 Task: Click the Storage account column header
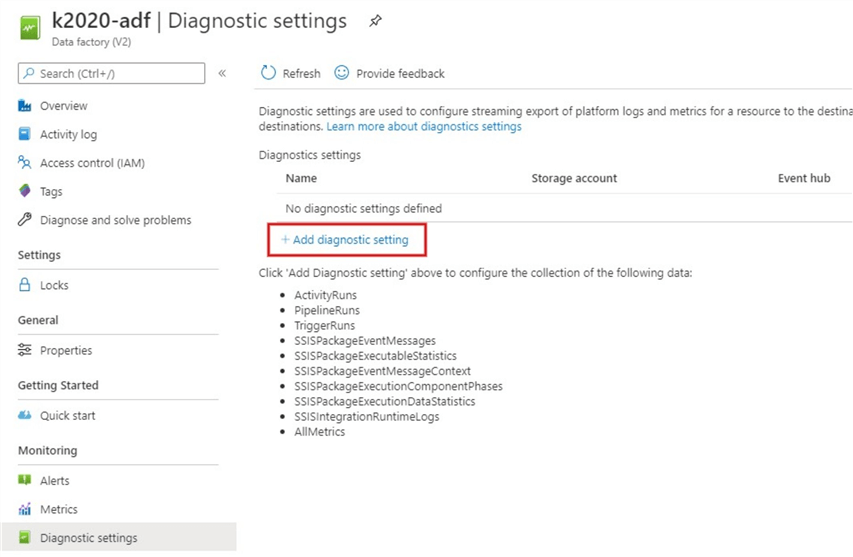574,178
